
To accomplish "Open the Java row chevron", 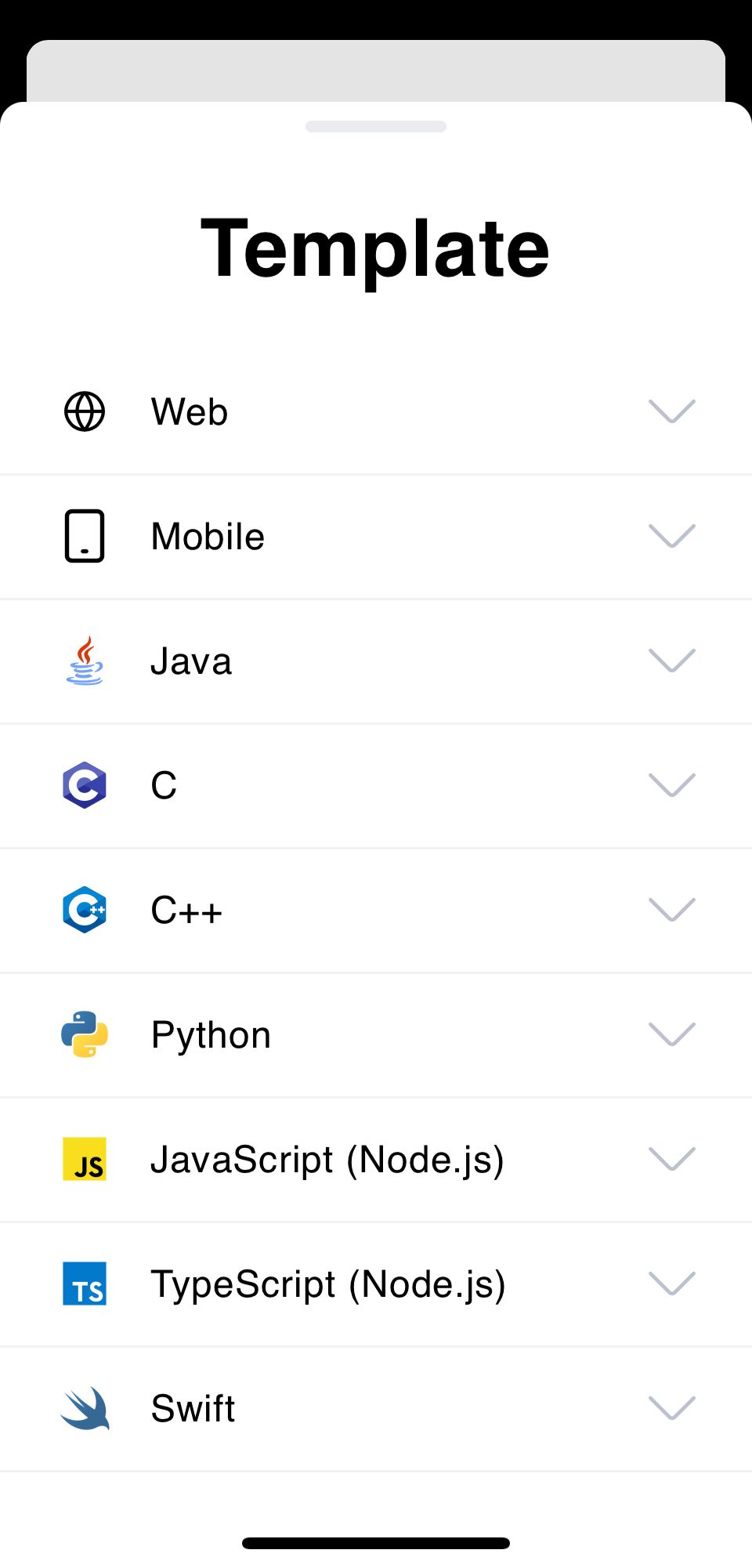I will [x=672, y=661].
